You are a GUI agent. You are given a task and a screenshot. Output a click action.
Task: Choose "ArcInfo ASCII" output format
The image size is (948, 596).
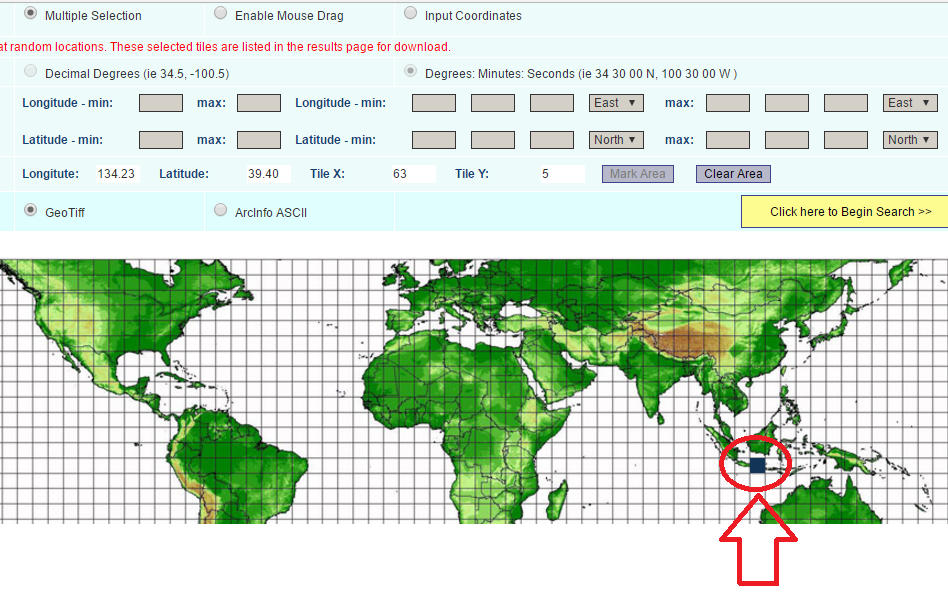(x=220, y=209)
